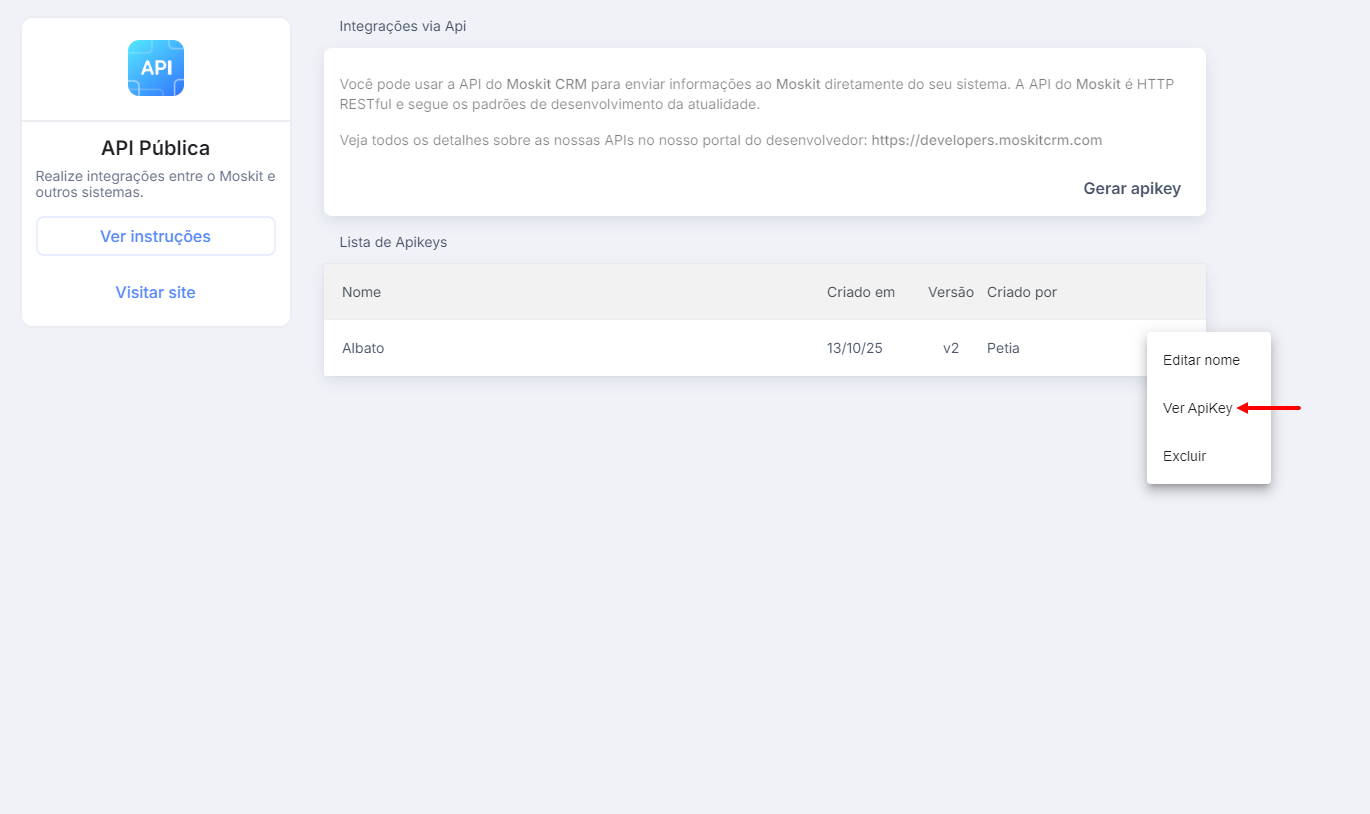Click the v2 version cell
1370x814 pixels.
(x=950, y=348)
